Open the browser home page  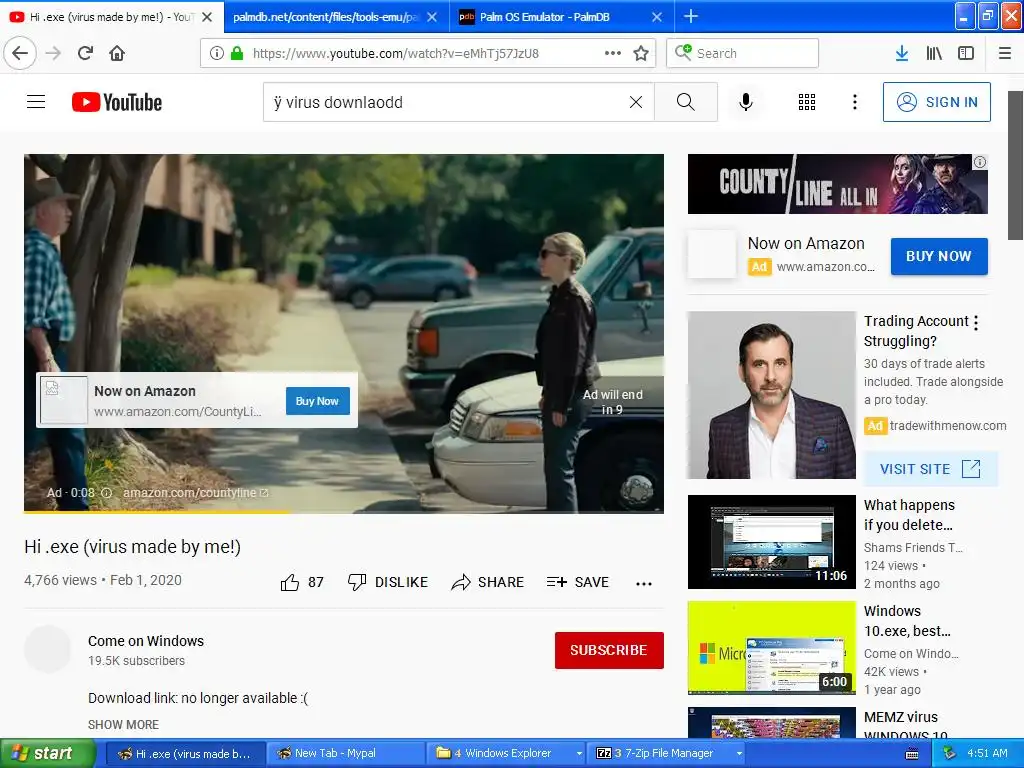117,54
